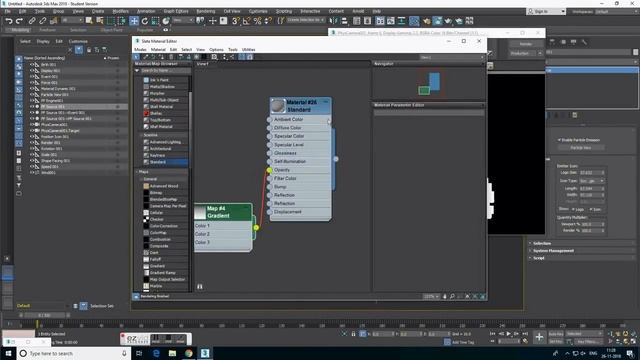Select the Logo radio button under Show
Viewport: 640px width, 360px height.
(573, 209)
